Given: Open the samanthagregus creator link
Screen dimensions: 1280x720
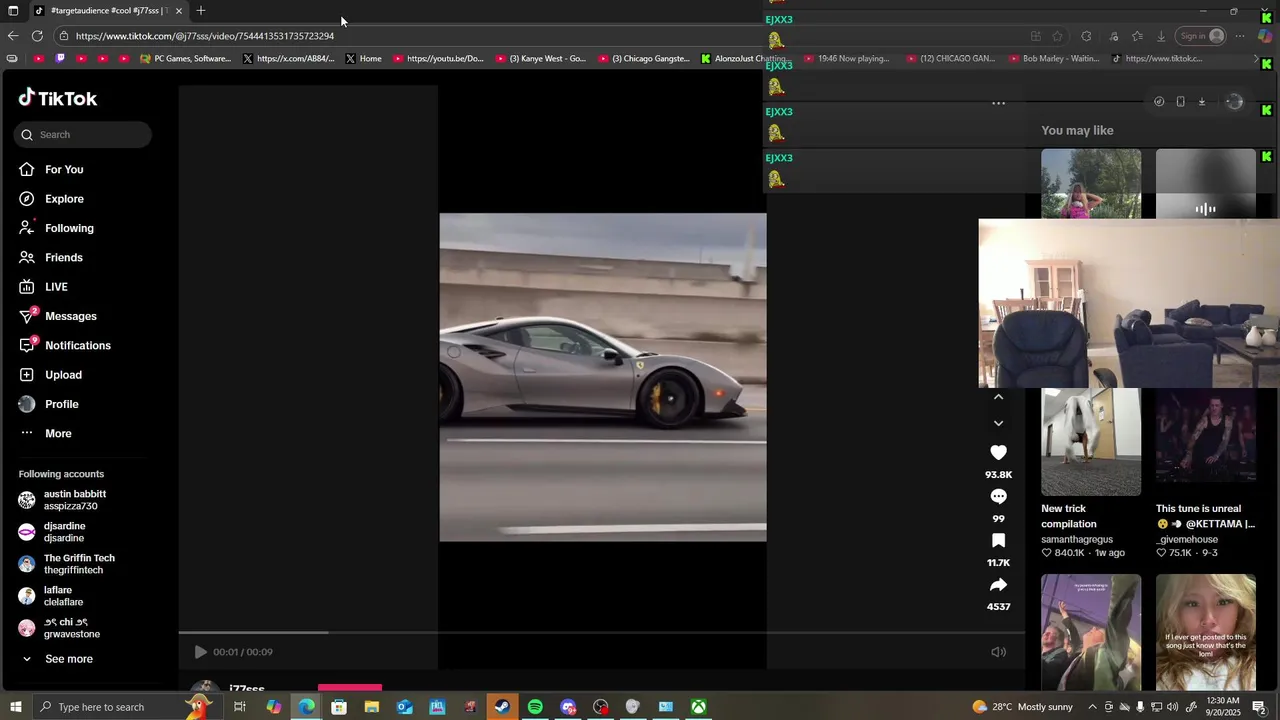Looking at the screenshot, I should (x=1077, y=540).
